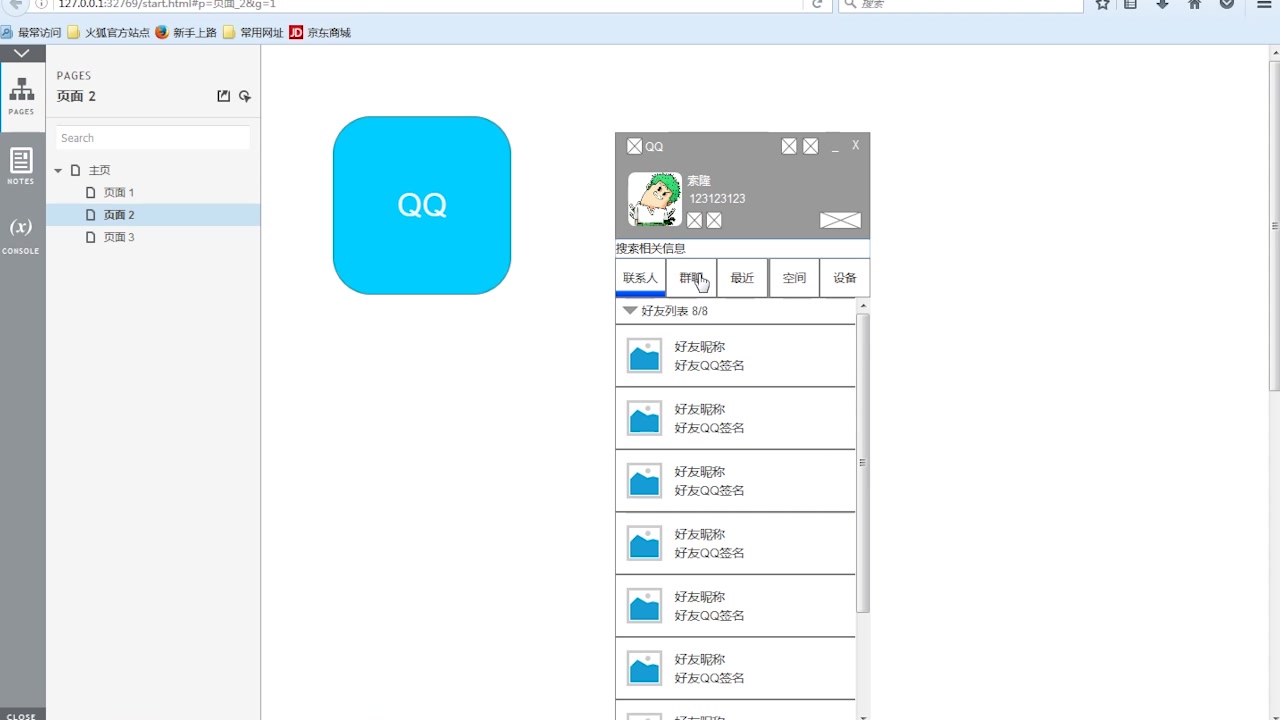The width and height of the screenshot is (1280, 720).
Task: Click the QQ logo placeholder in title bar
Action: click(x=634, y=146)
